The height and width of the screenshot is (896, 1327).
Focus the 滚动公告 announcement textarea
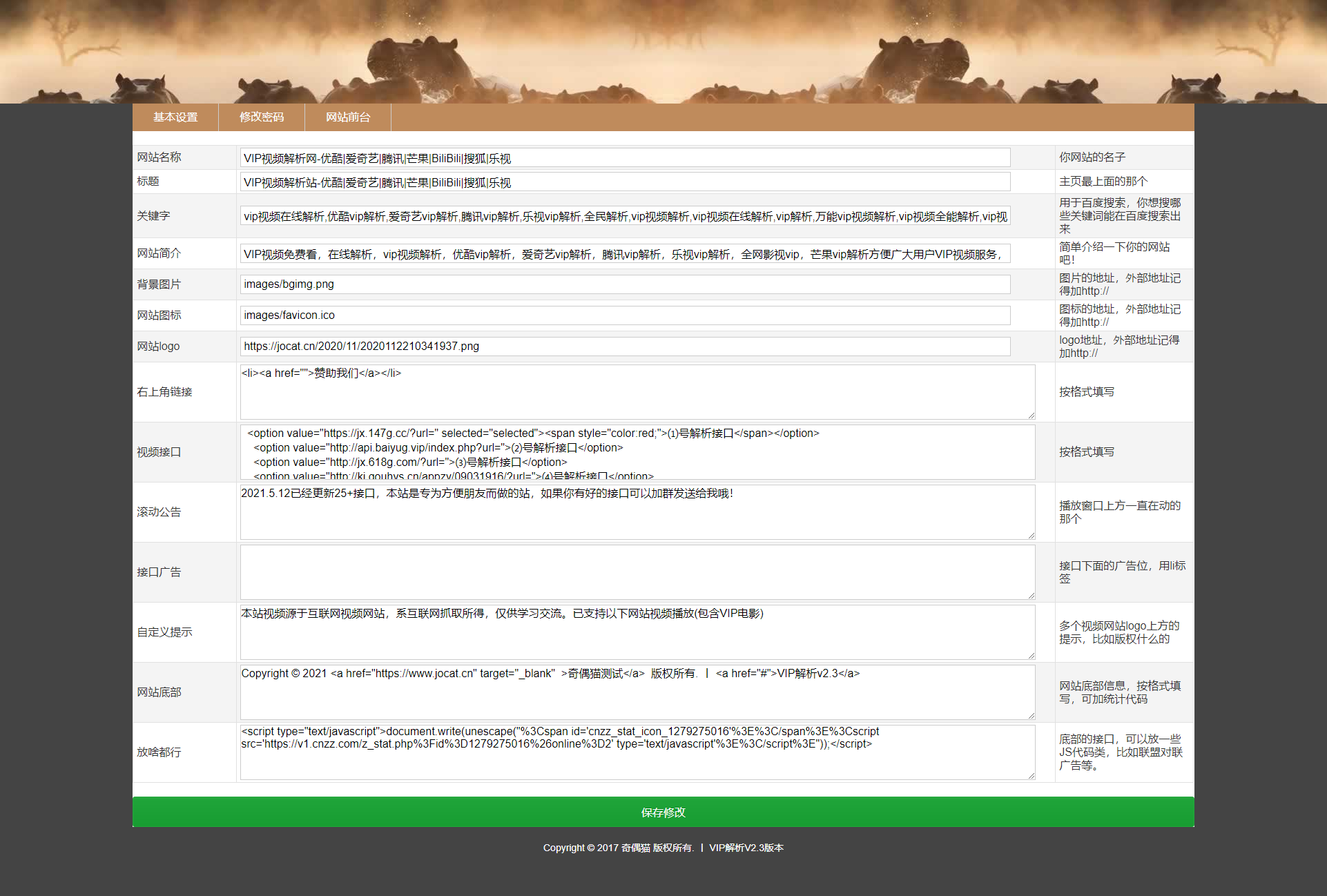click(637, 512)
